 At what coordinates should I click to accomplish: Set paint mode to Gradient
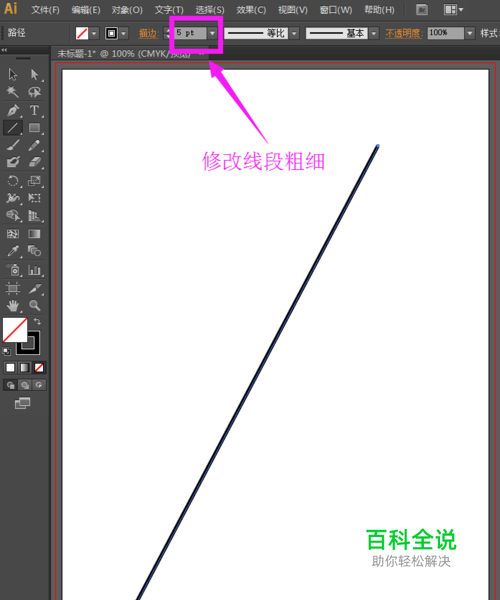click(x=24, y=368)
